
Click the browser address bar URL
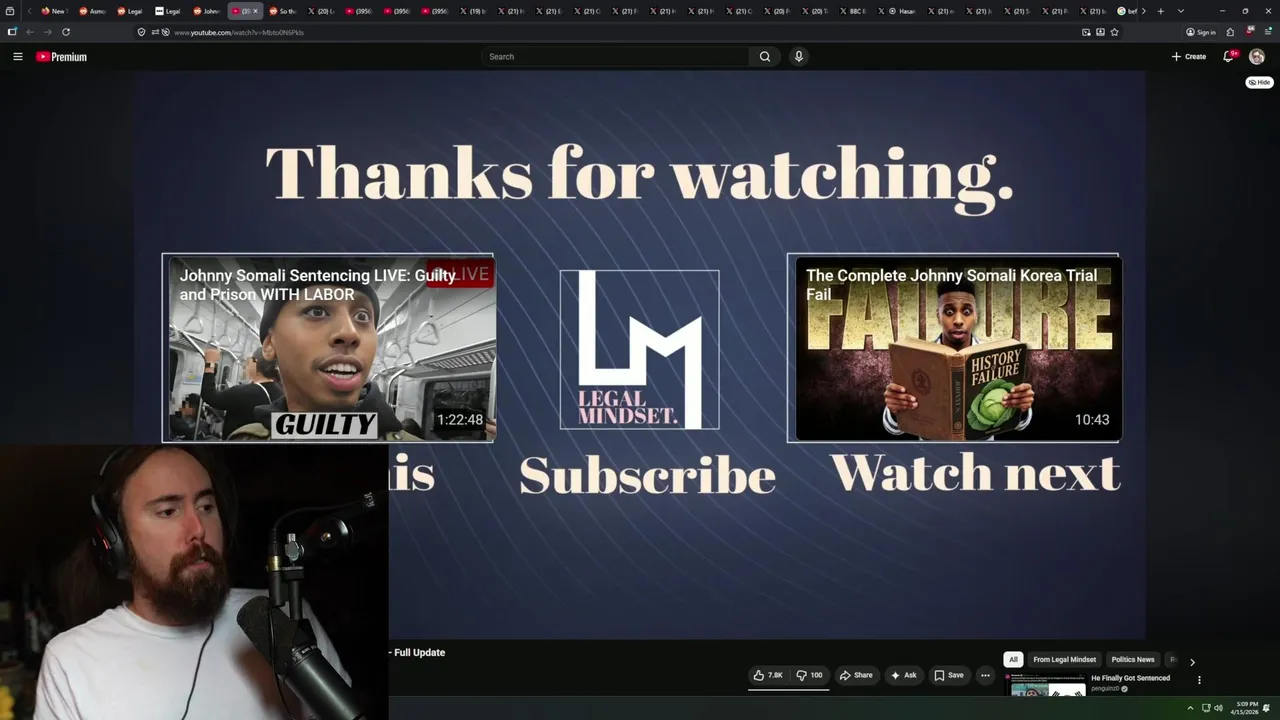[x=238, y=32]
